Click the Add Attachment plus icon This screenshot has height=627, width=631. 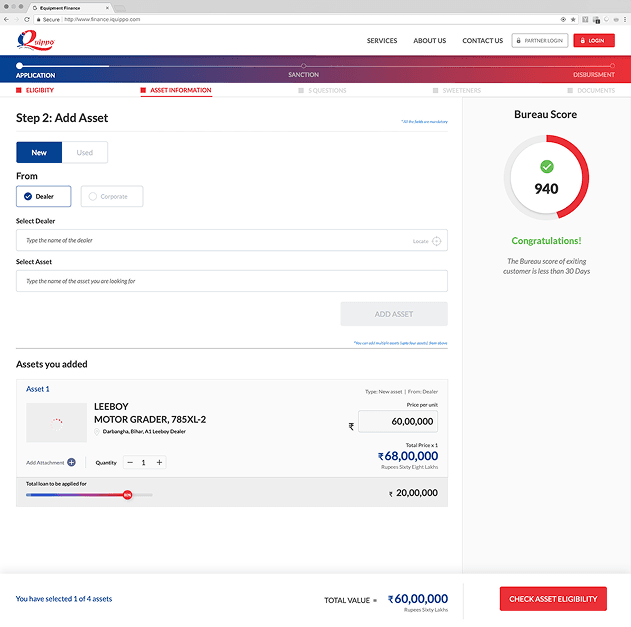71,462
